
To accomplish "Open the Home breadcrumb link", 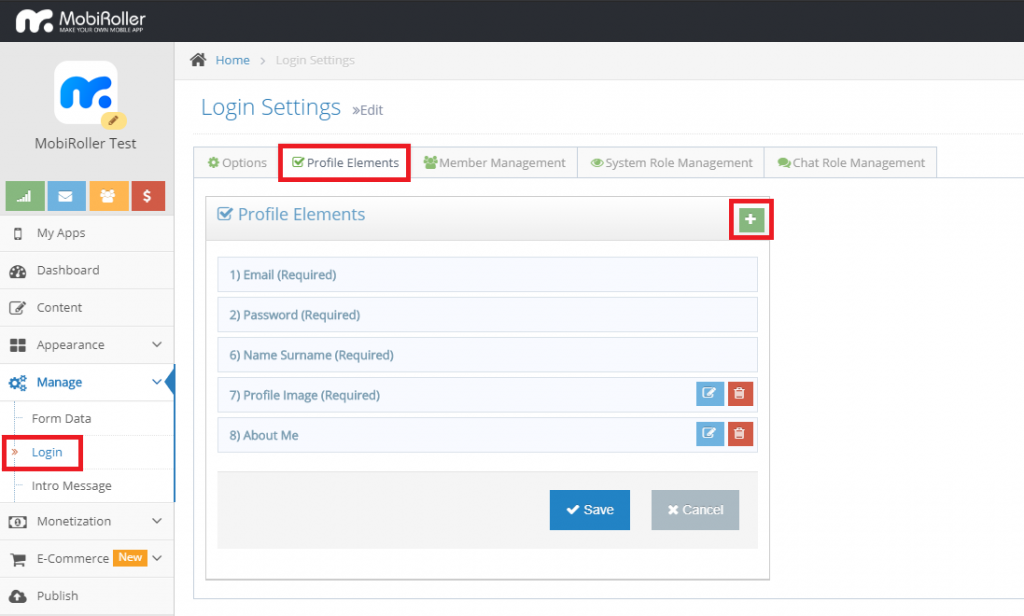I will click(230, 60).
